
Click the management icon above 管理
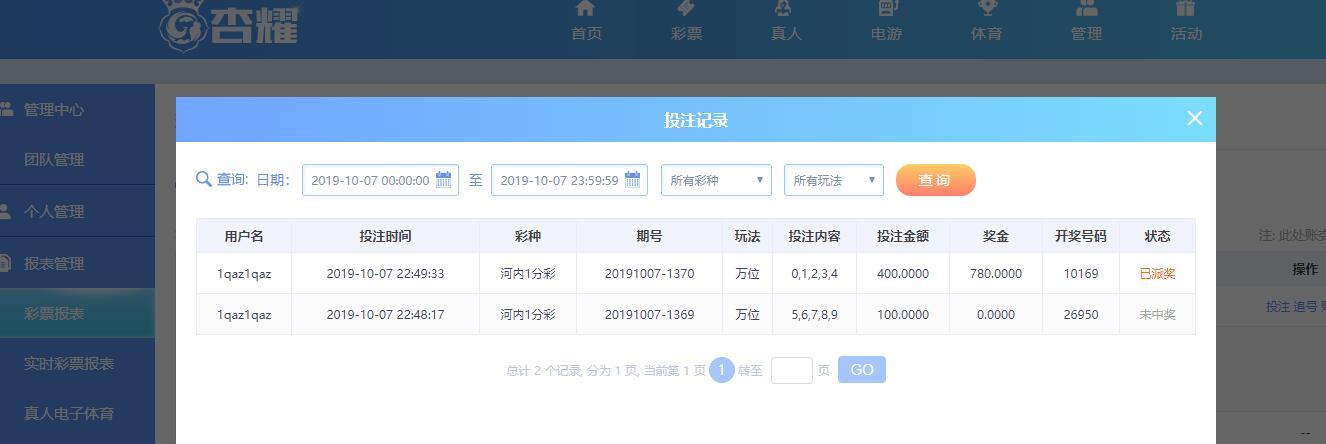point(1086,7)
